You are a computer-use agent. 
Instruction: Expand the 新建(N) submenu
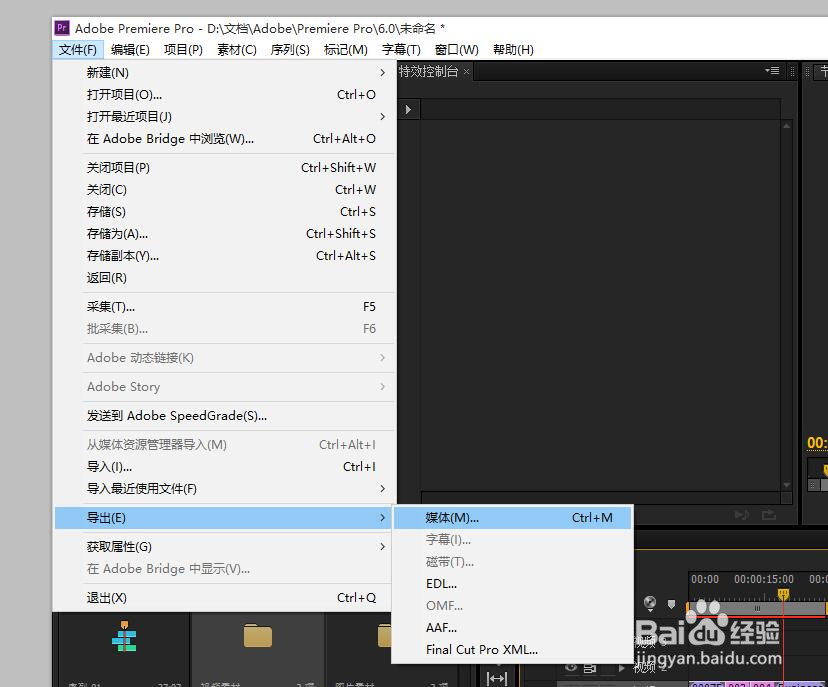tap(107, 72)
